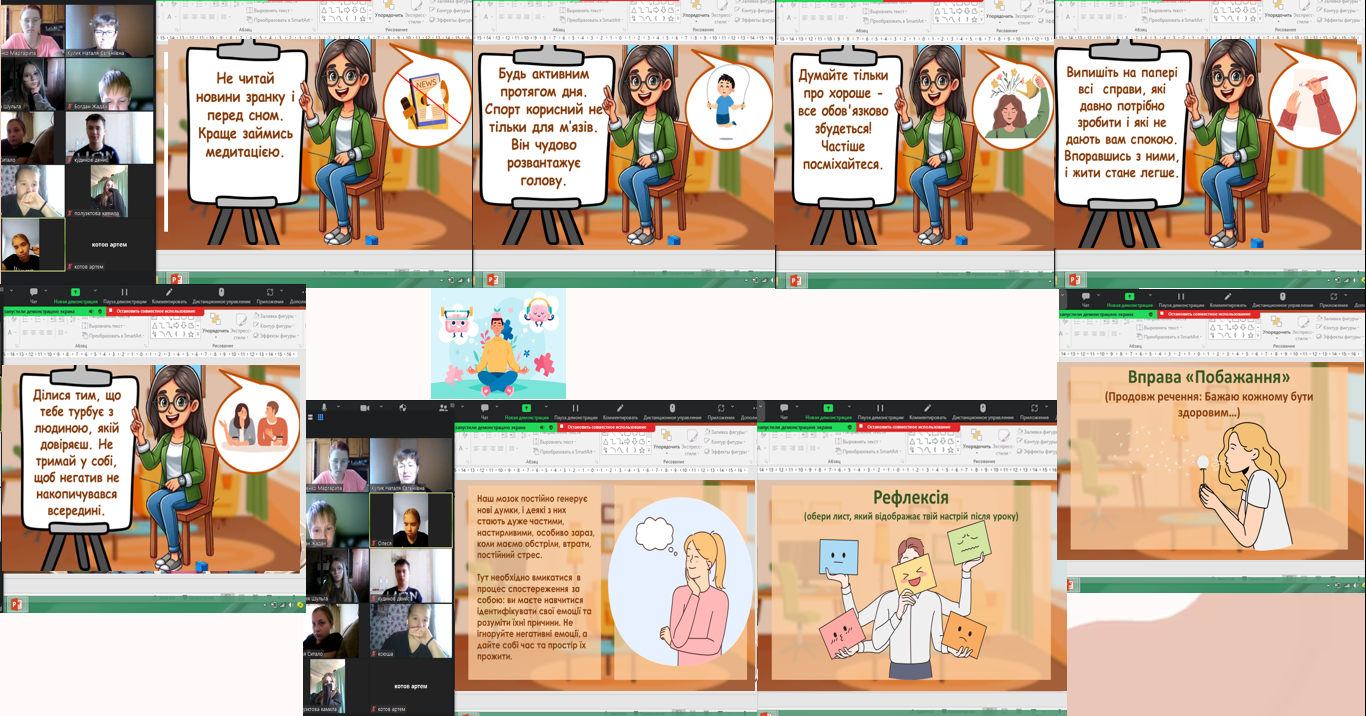Pause the demonstration above the "Наш мозок" slide
Screen dimensions: 1366x716
click(576, 410)
